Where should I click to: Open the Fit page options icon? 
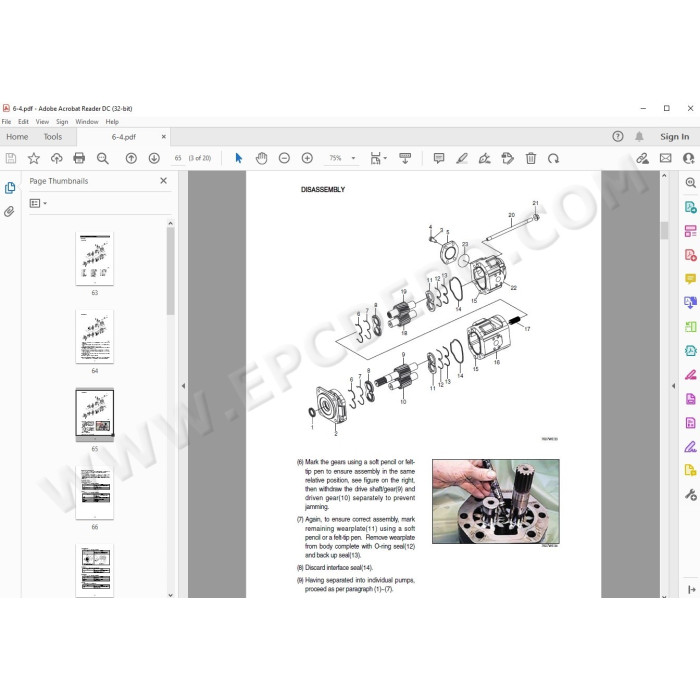click(378, 158)
